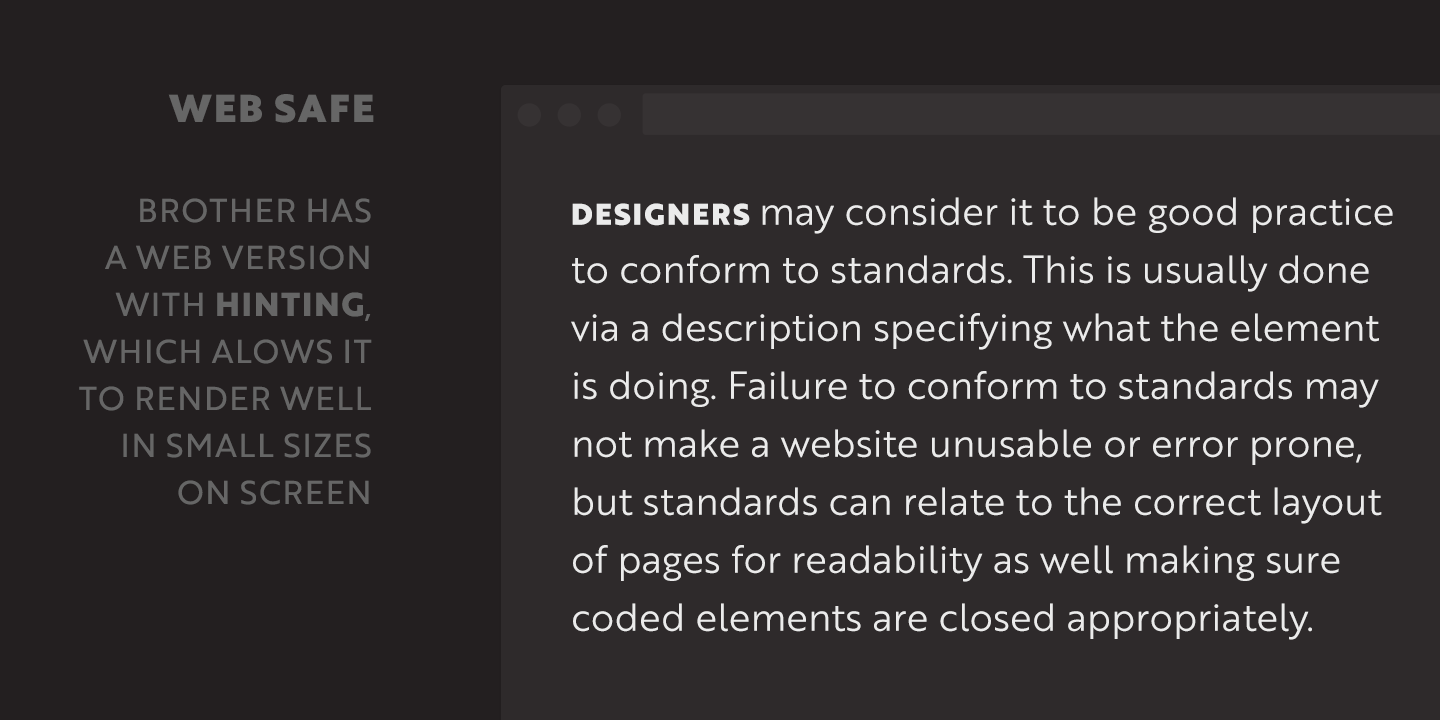Click the third dot in the browser window
This screenshot has width=1440, height=720.
[609, 116]
